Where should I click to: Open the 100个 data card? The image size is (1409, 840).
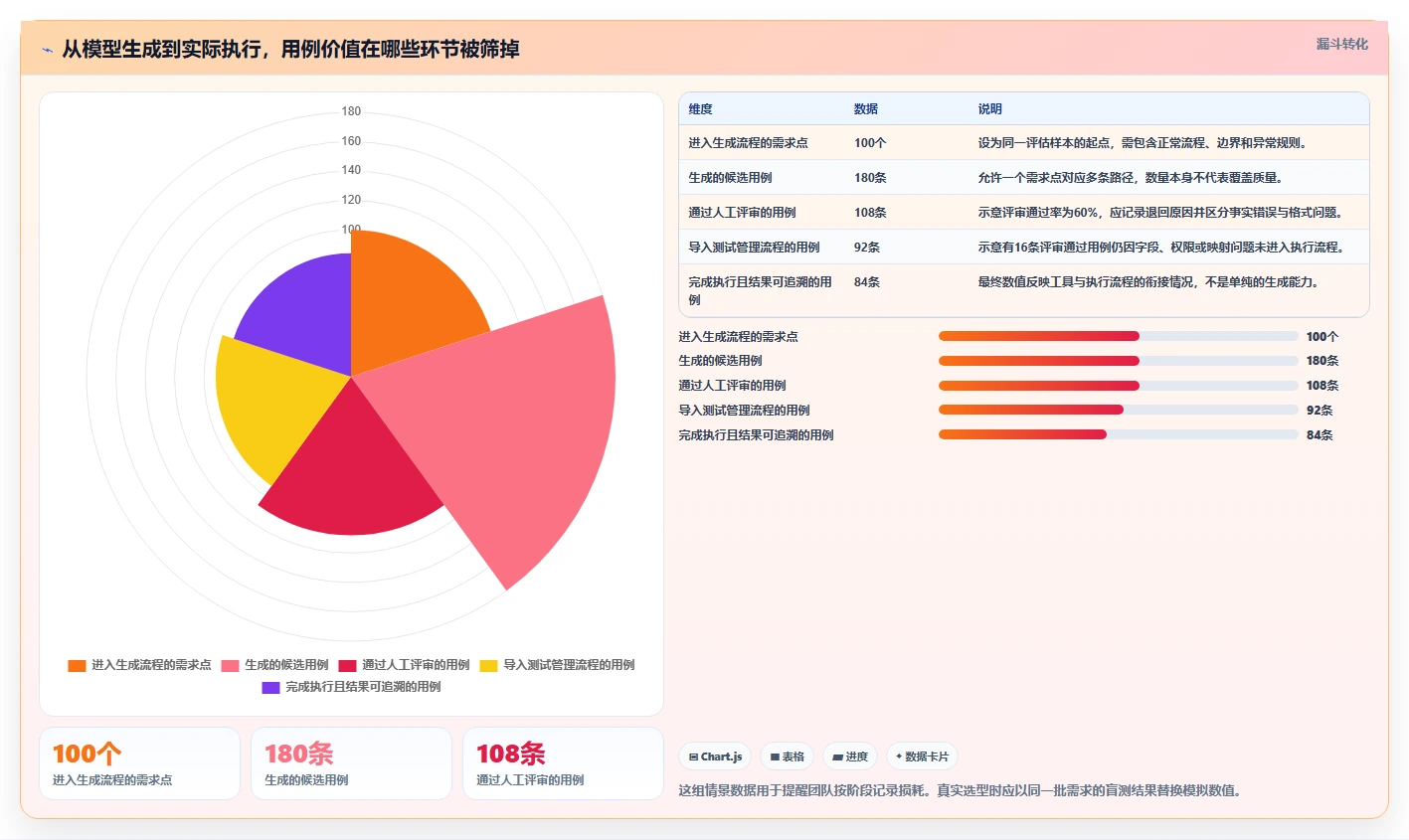tap(139, 763)
